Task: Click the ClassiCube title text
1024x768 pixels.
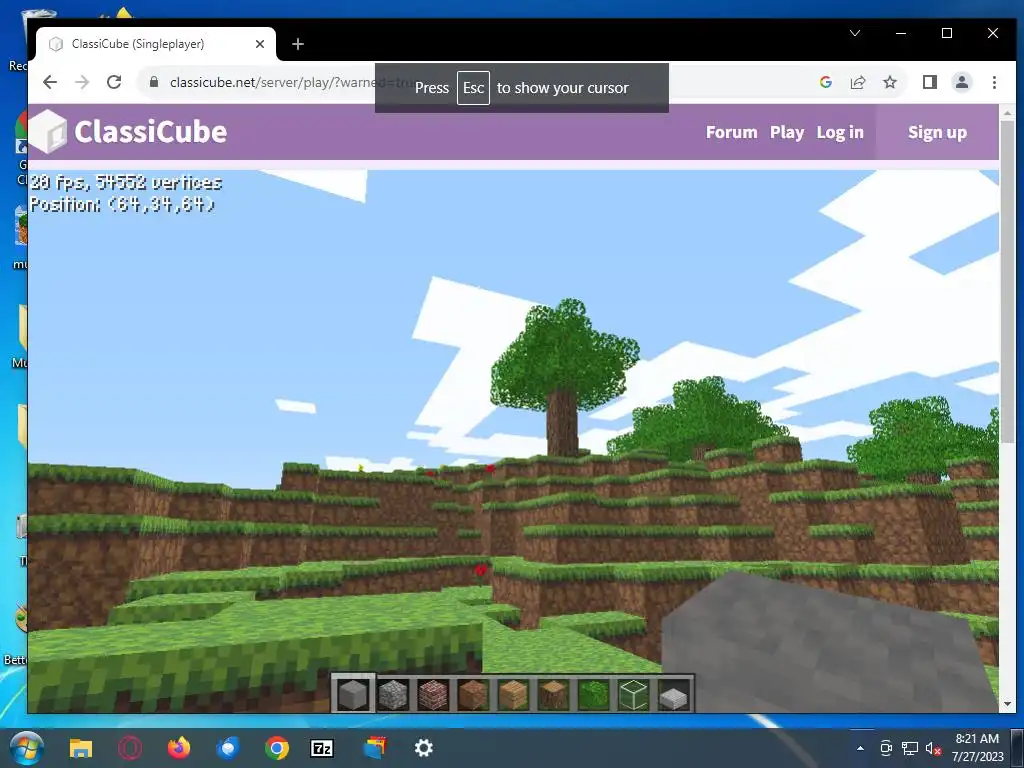Action: coord(150,131)
